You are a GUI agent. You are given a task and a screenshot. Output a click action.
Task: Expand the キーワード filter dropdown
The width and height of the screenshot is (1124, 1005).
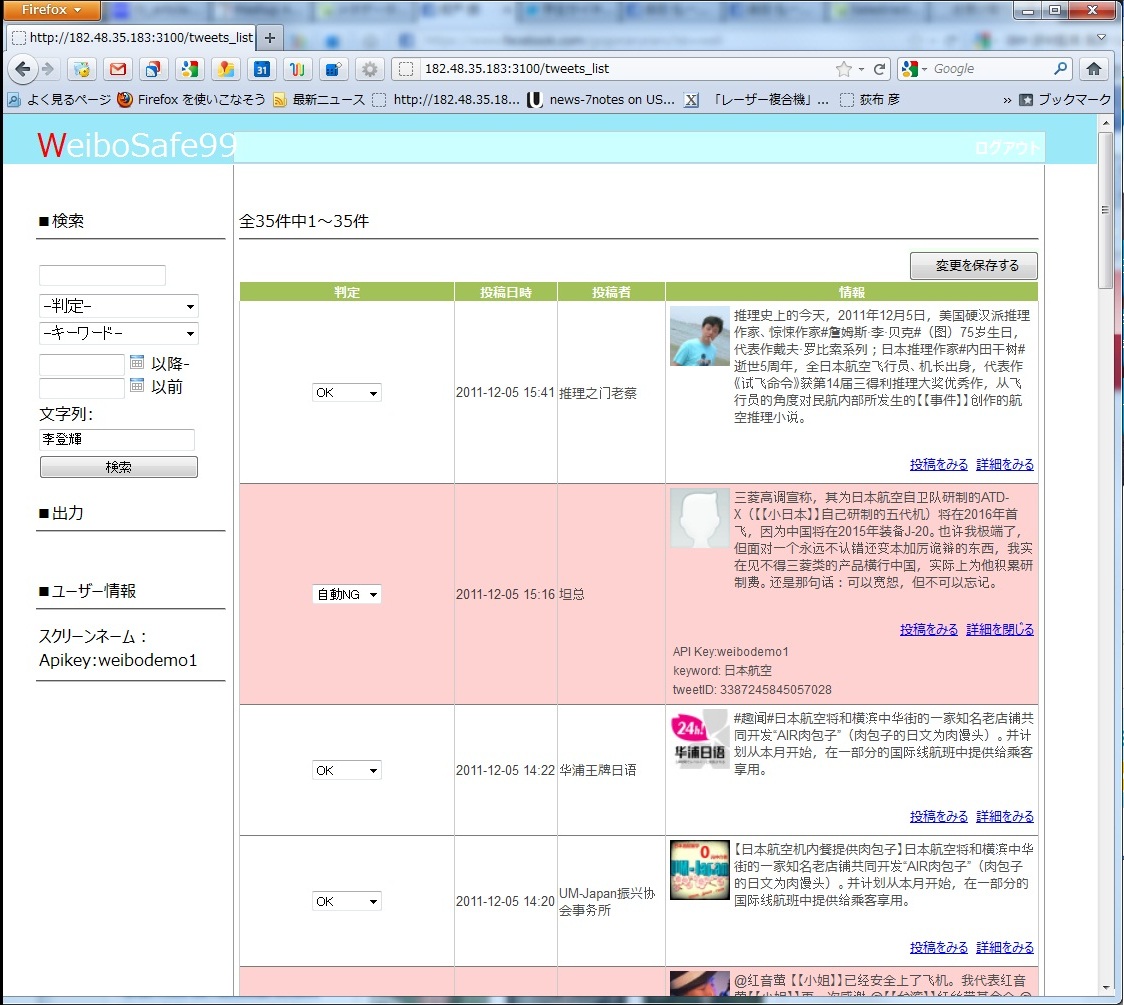[x=118, y=333]
